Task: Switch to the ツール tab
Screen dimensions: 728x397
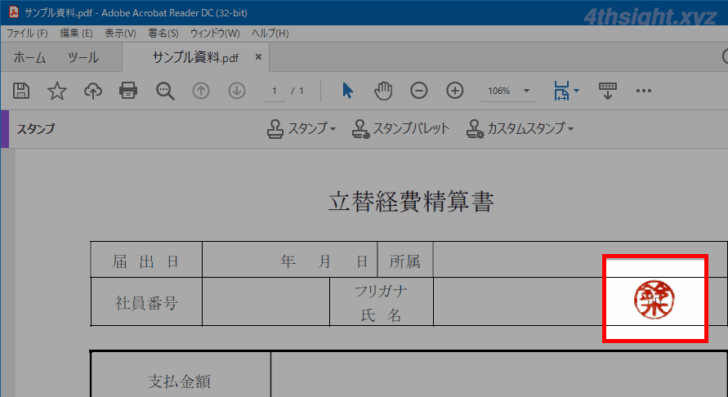Action: [x=83, y=58]
